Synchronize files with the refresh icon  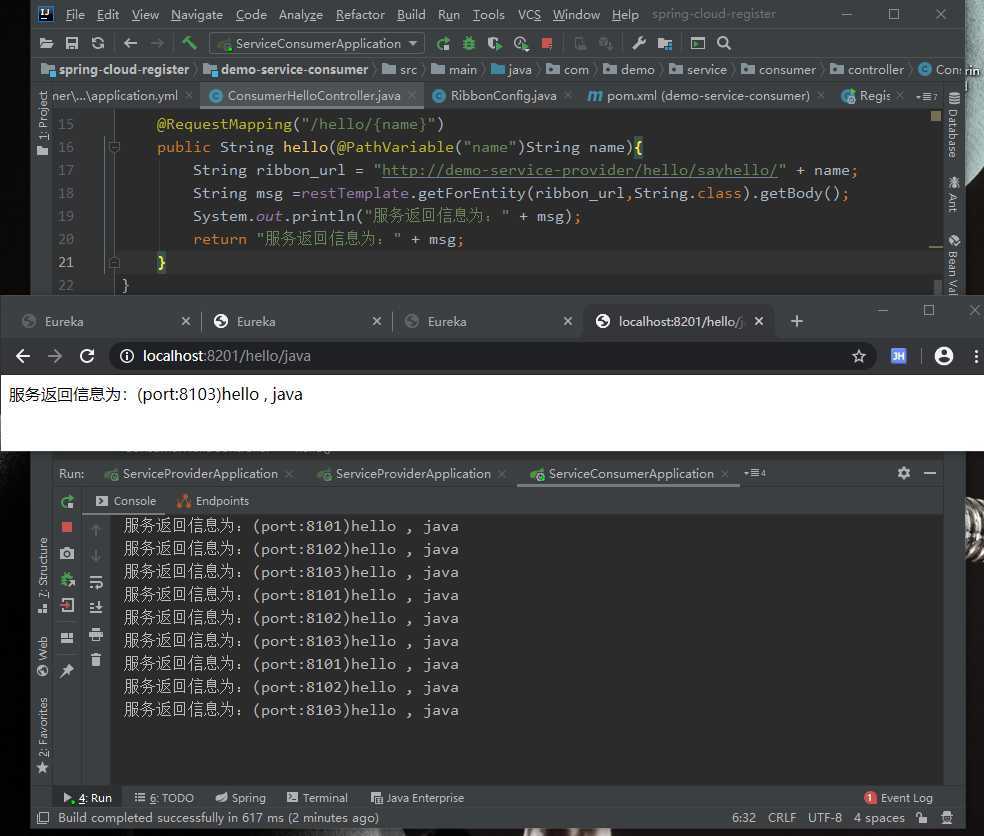click(98, 43)
